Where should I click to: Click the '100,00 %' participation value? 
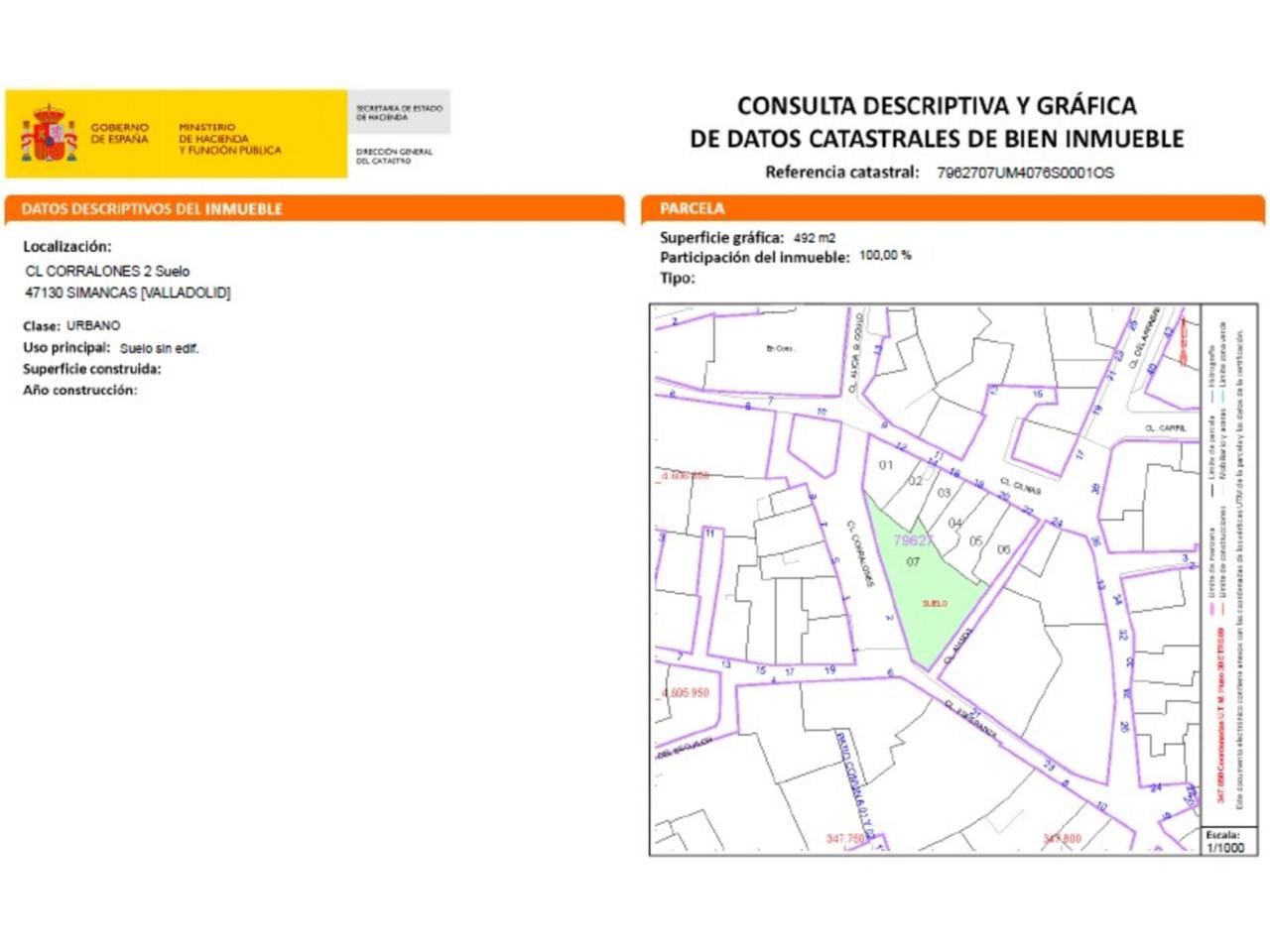pyautogui.click(x=885, y=255)
